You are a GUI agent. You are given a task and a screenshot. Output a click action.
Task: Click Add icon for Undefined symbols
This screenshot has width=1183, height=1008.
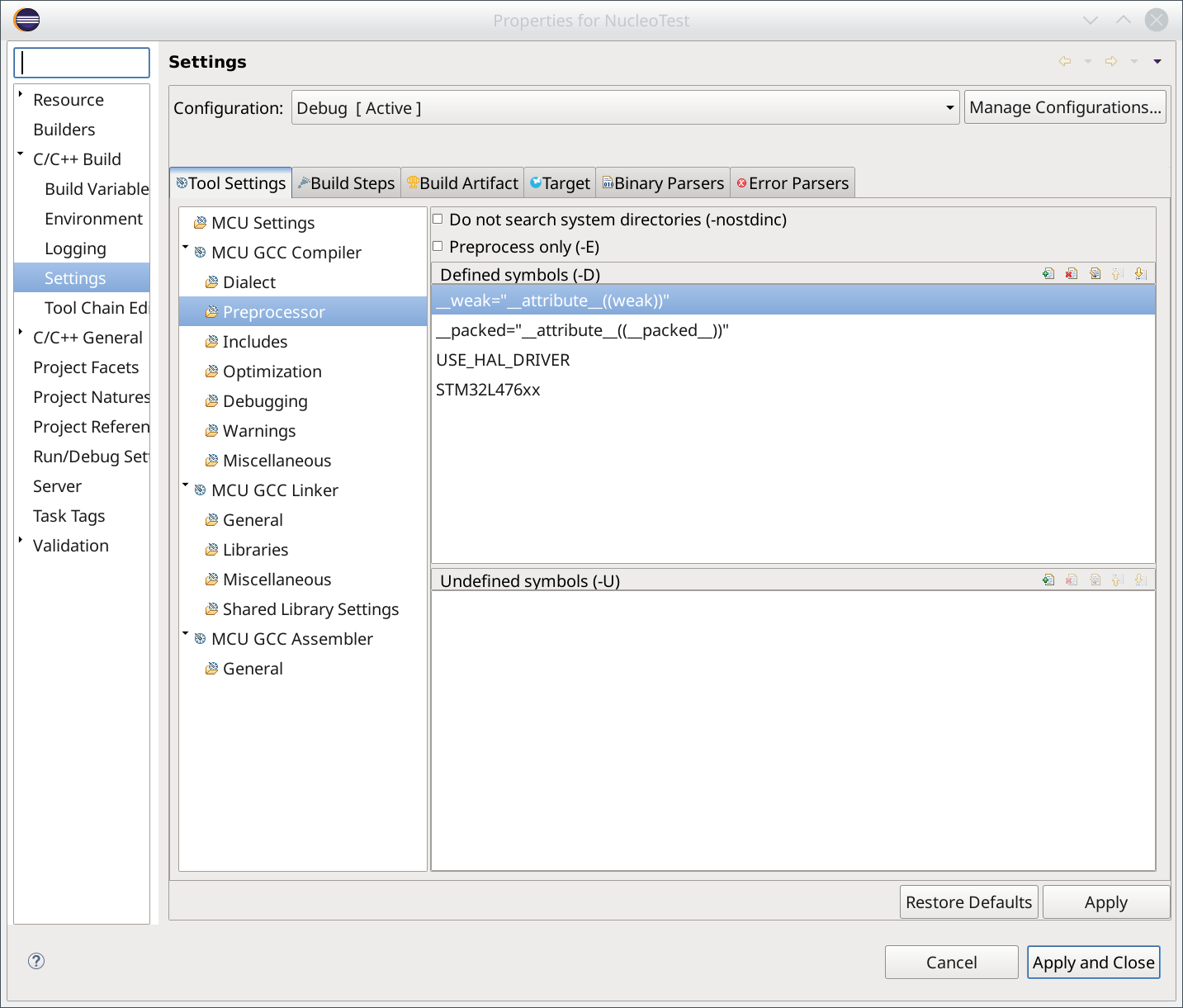(1048, 580)
